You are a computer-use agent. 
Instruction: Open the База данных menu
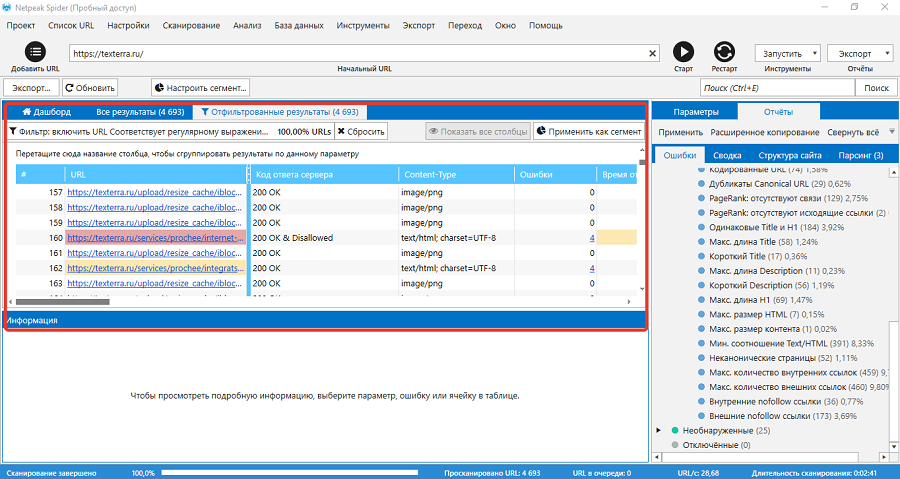pyautogui.click(x=299, y=25)
